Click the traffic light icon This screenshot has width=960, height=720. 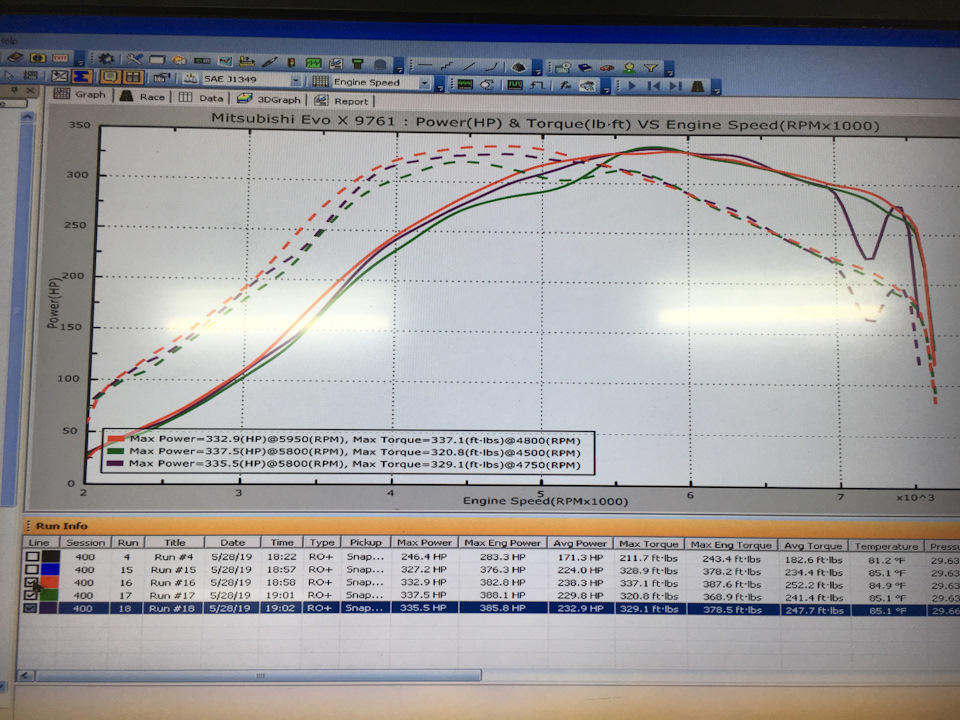coord(291,62)
